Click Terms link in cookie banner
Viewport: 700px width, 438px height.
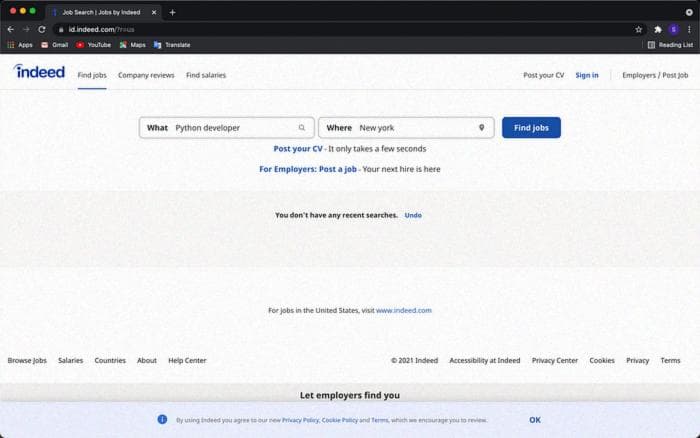(x=379, y=420)
